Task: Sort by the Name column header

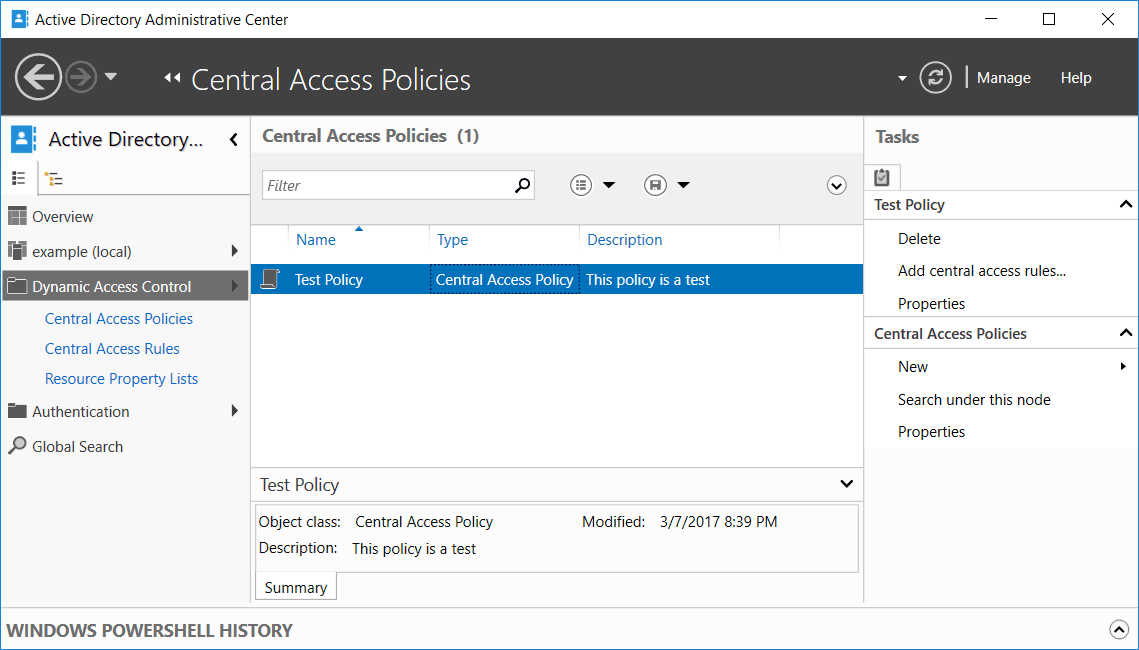Action: pos(316,240)
